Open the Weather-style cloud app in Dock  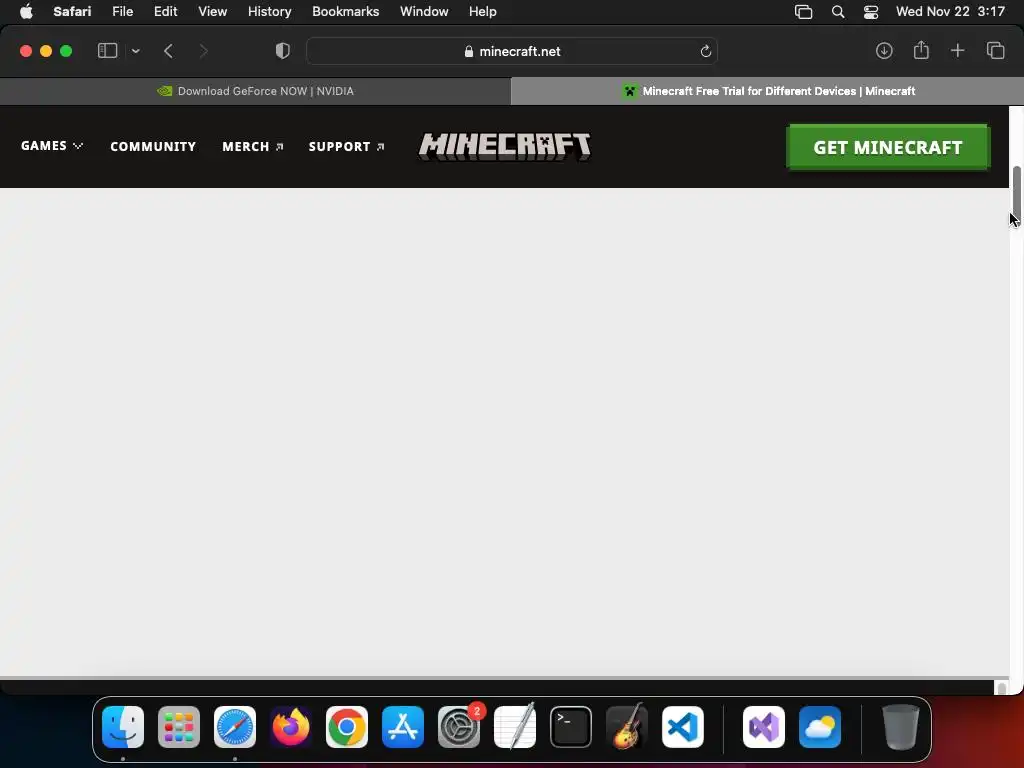(x=820, y=727)
